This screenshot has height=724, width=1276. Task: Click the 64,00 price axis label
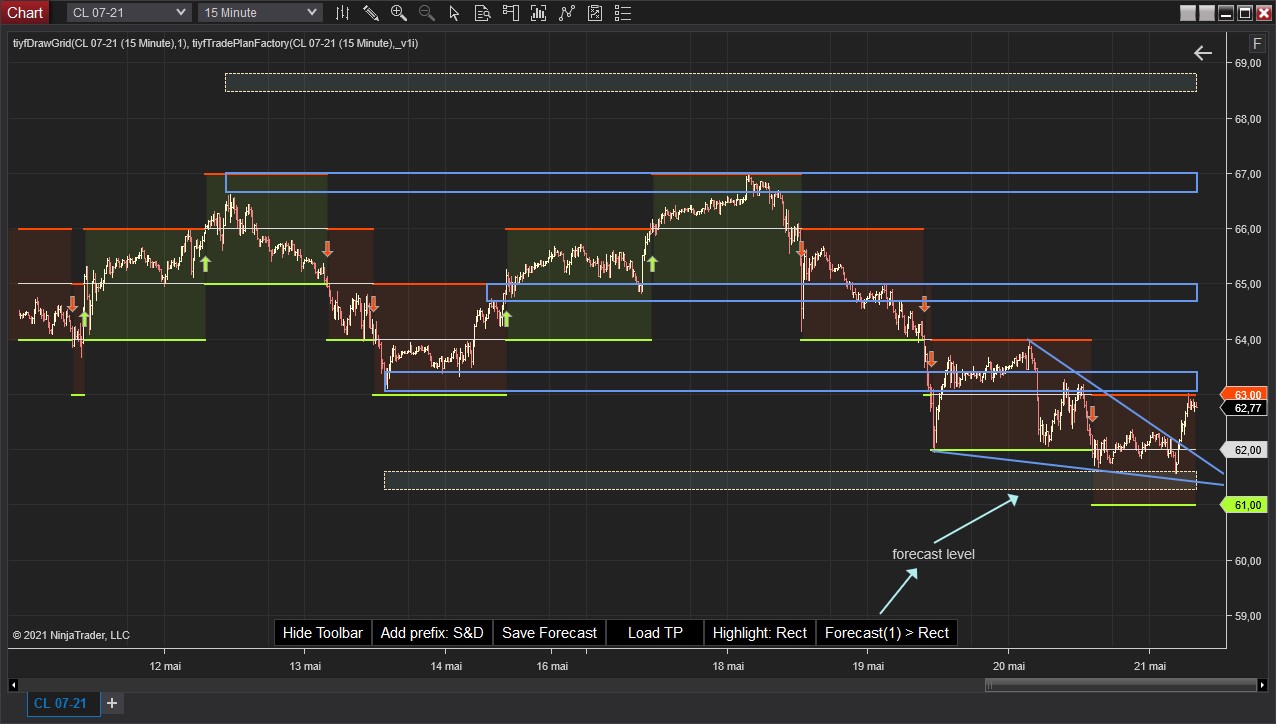point(1247,340)
